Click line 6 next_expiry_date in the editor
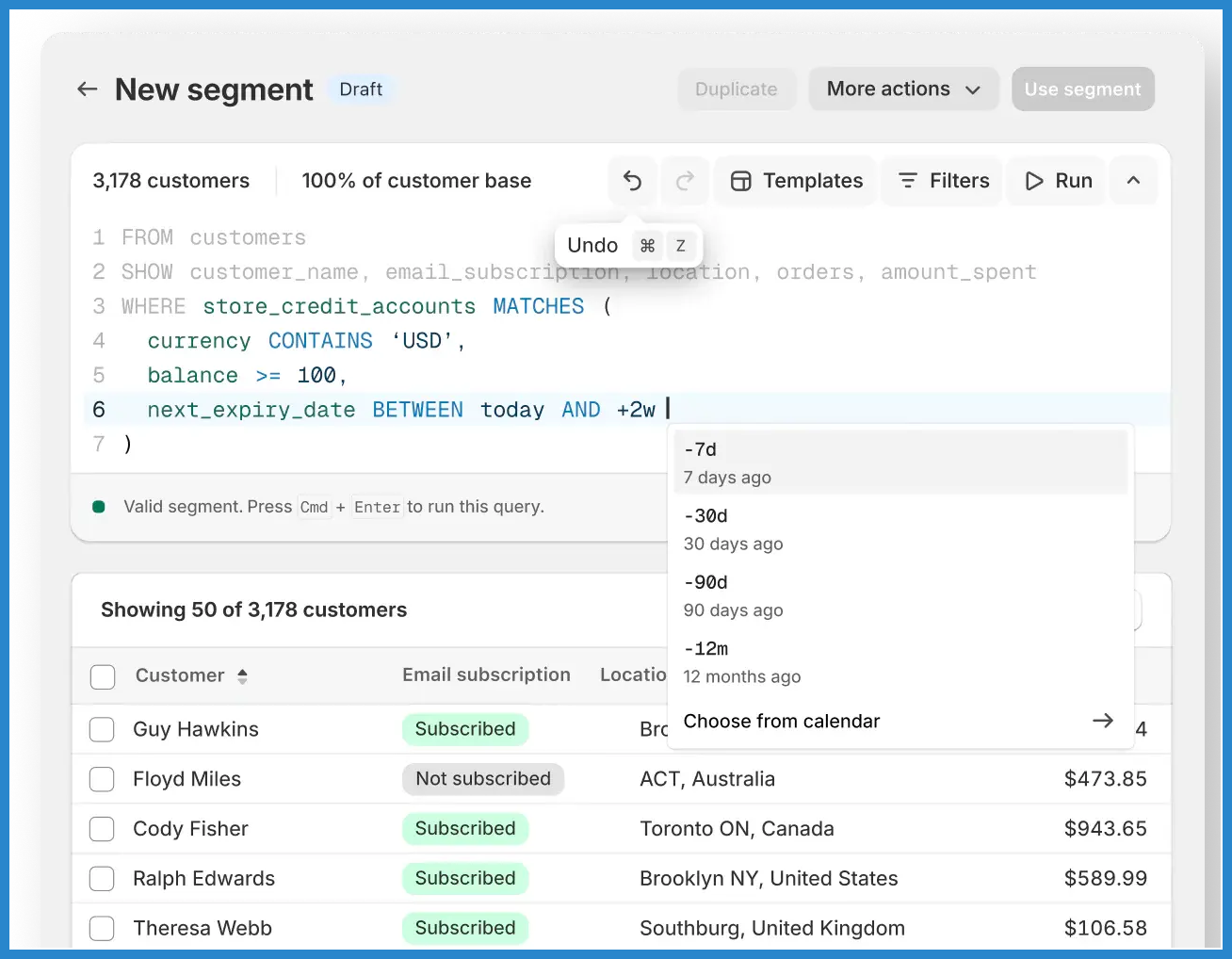Image resolution: width=1232 pixels, height=959 pixels. pyautogui.click(x=251, y=410)
